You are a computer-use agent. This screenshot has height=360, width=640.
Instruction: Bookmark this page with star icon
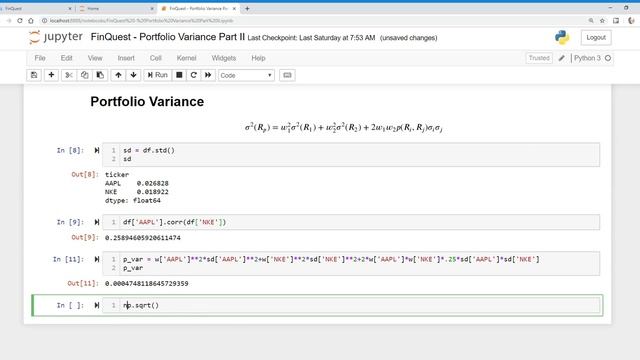click(x=602, y=20)
